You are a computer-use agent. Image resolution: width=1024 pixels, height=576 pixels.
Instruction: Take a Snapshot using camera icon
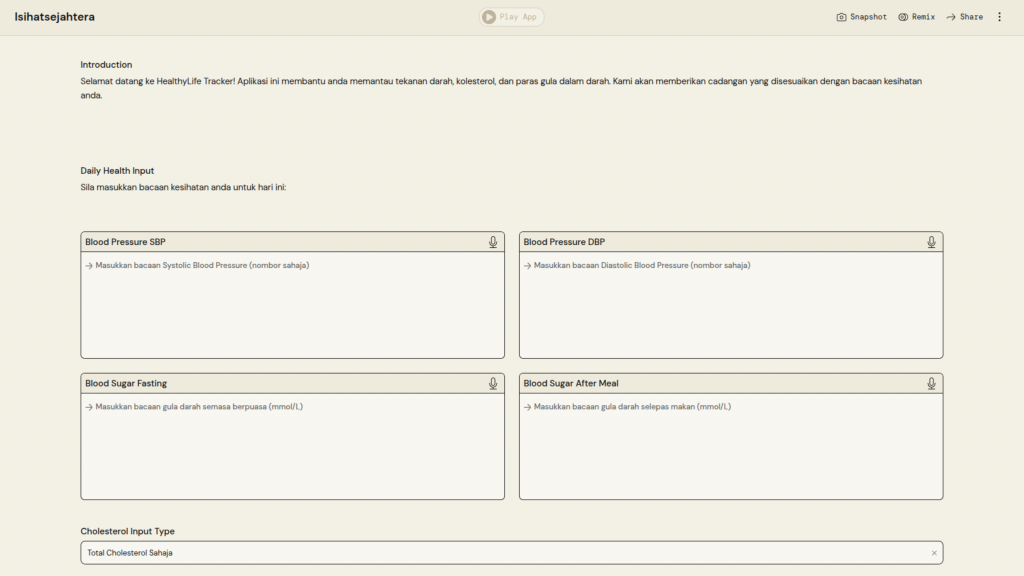point(842,17)
